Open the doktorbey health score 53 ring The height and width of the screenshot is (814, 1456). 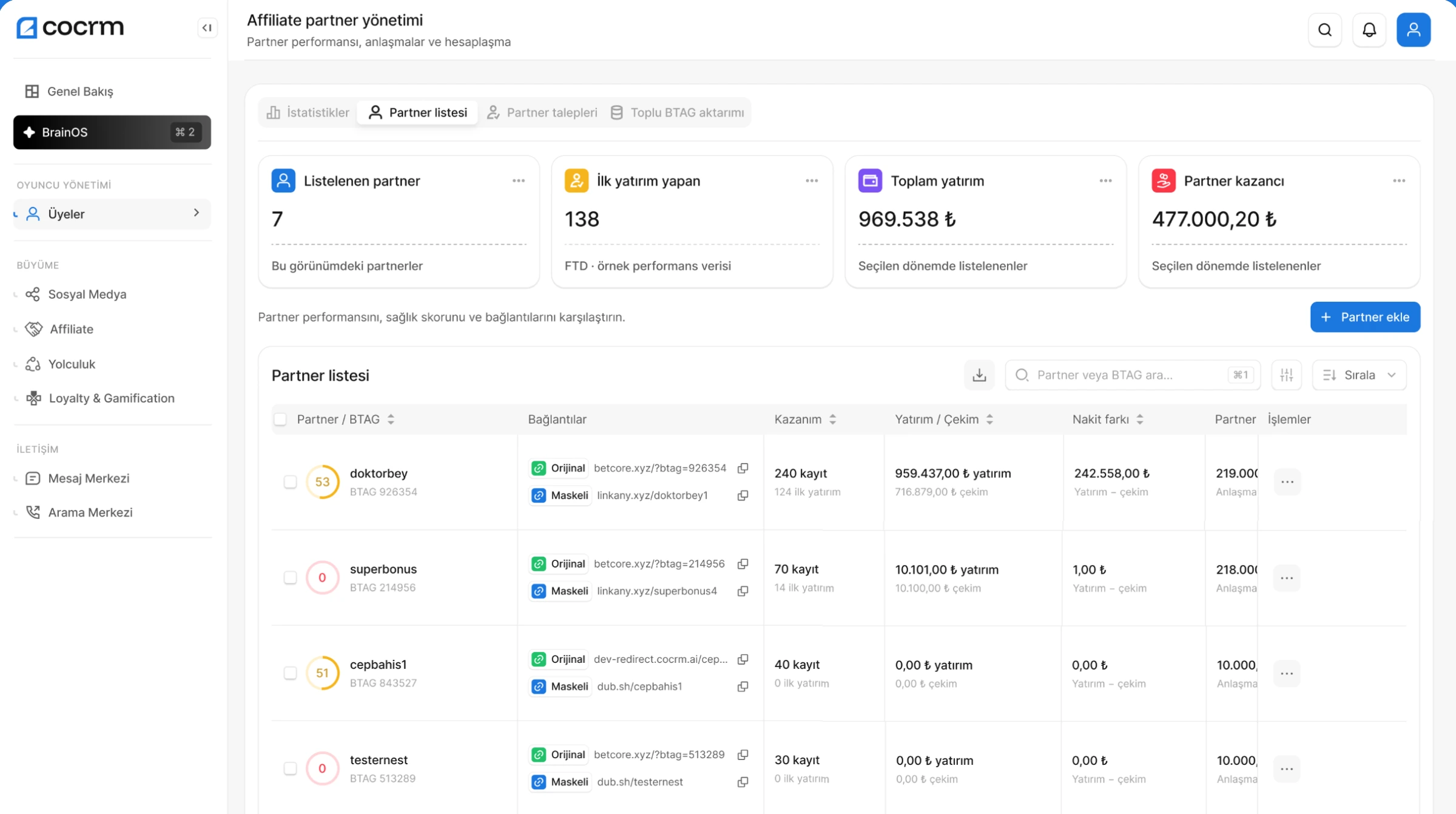point(322,482)
